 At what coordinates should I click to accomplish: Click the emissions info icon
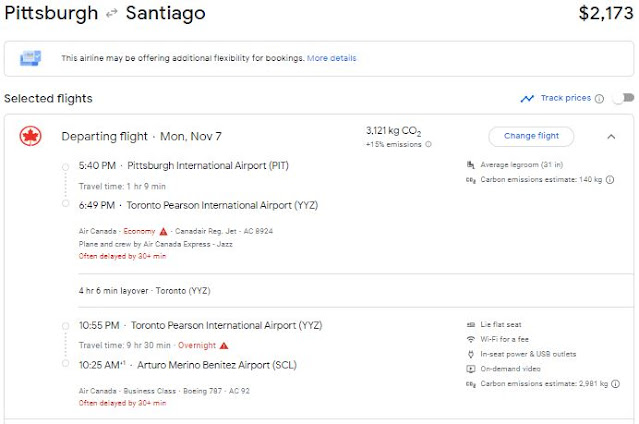click(429, 144)
